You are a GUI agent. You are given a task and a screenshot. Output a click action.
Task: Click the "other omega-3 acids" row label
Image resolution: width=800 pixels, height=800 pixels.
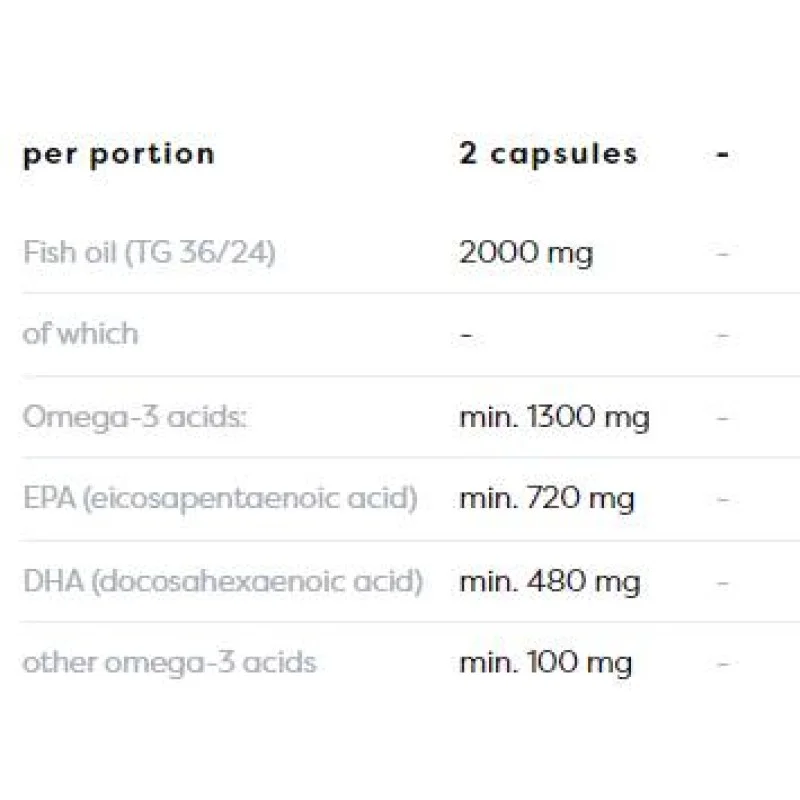[169, 662]
